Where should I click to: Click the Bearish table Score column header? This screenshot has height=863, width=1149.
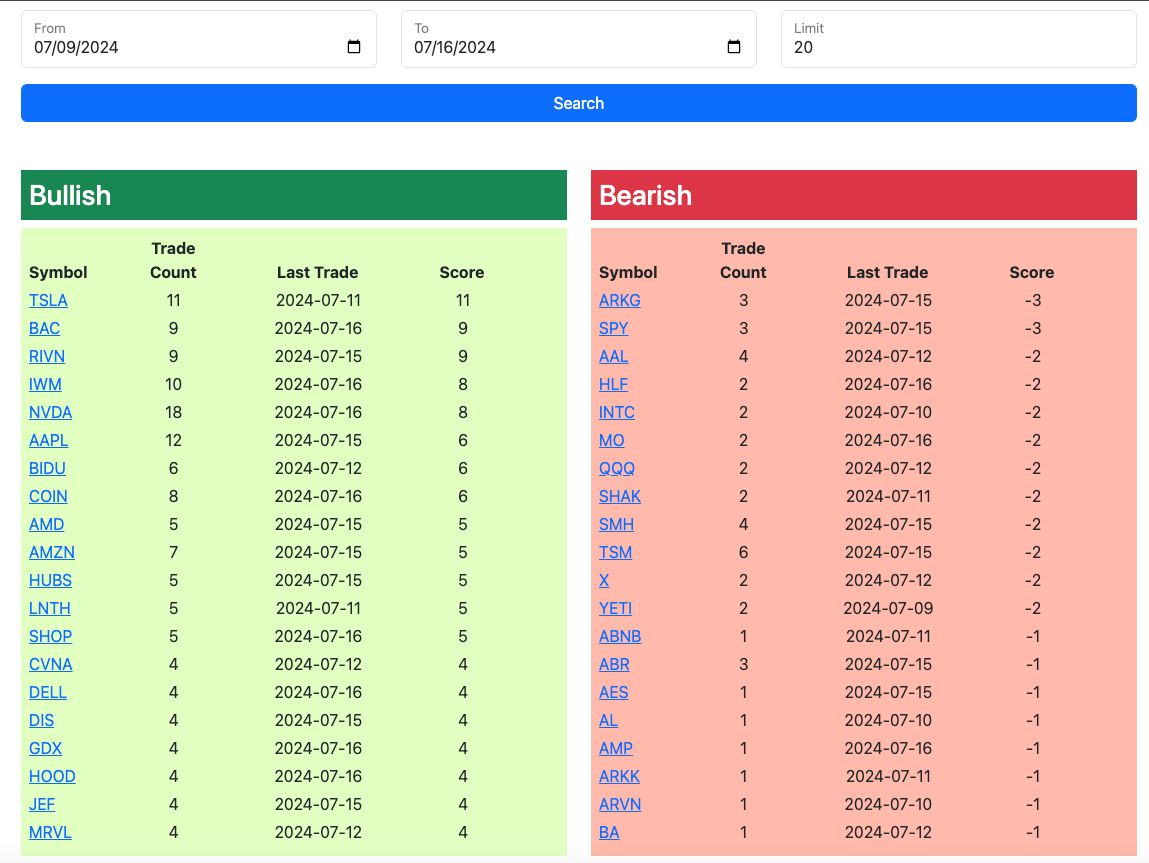(x=1032, y=273)
